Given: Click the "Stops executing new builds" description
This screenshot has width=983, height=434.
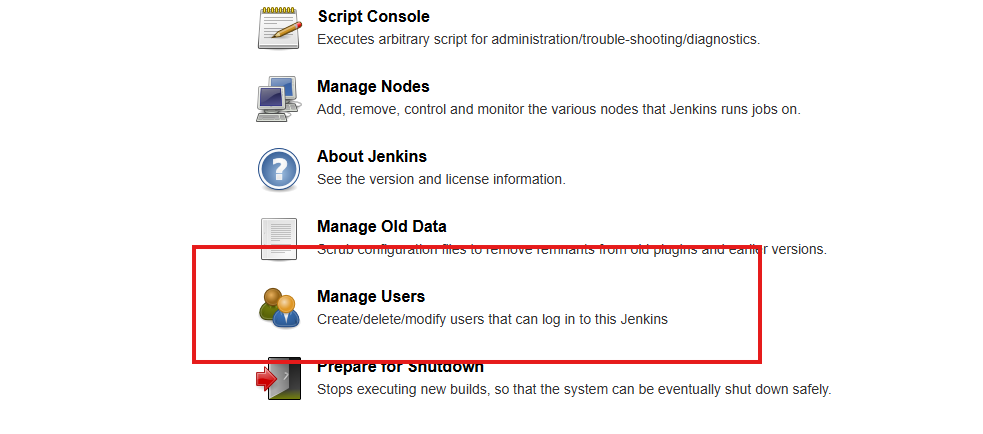Looking at the screenshot, I should click(x=573, y=389).
